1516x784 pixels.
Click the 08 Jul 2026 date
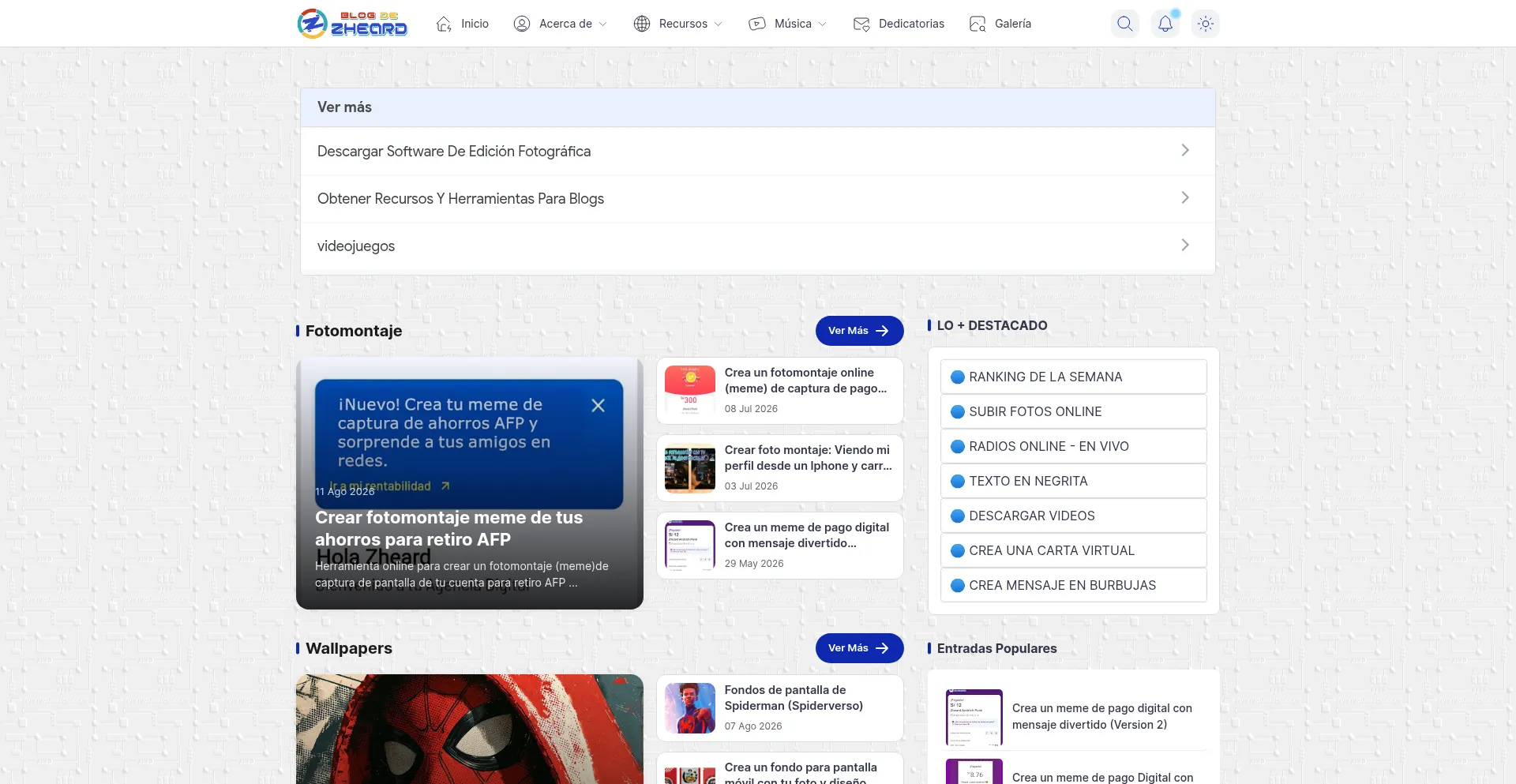click(751, 409)
